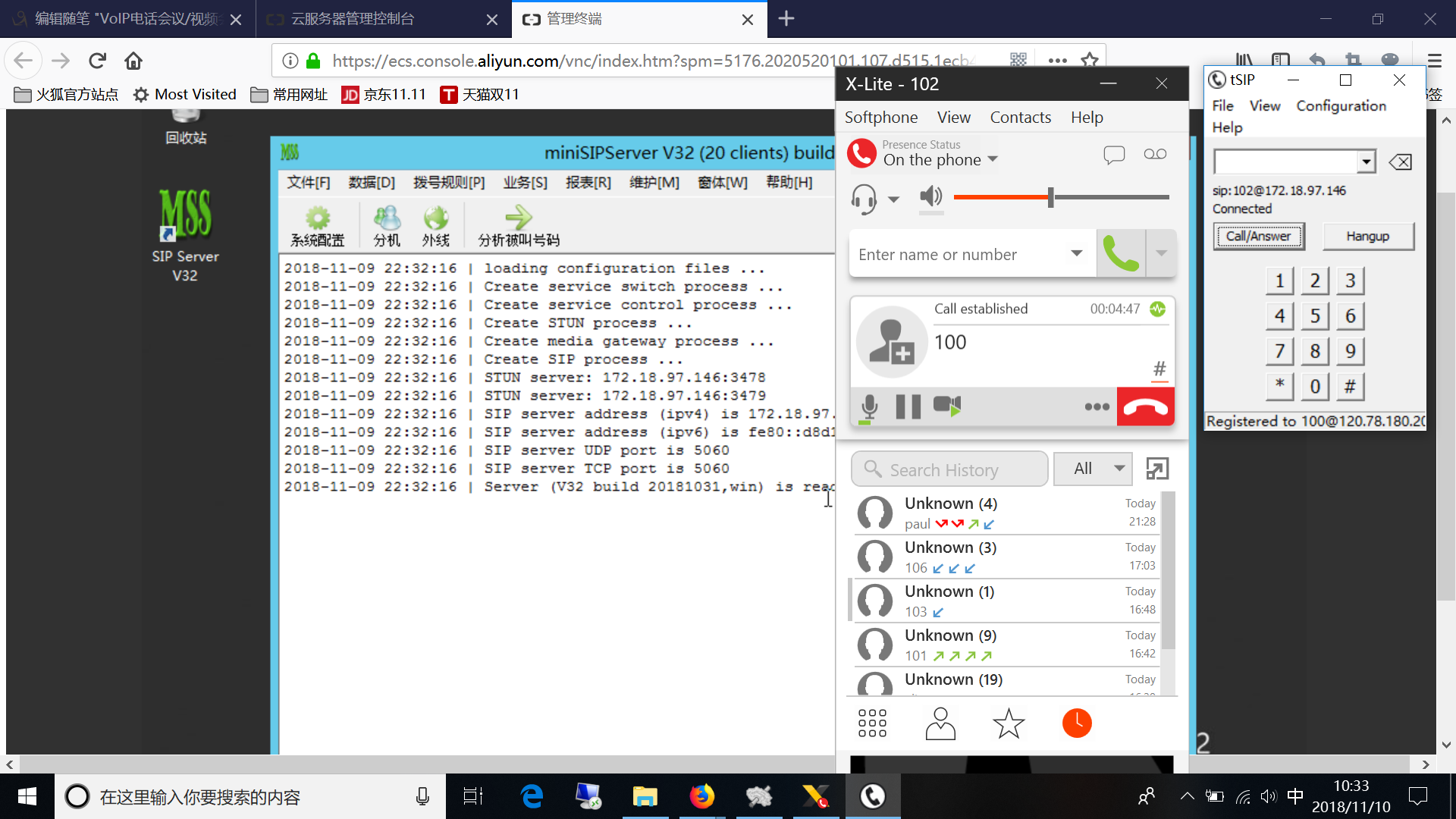1456x819 pixels.
Task: Select history entry 103 Unknown (1)
Action: click(x=1007, y=601)
